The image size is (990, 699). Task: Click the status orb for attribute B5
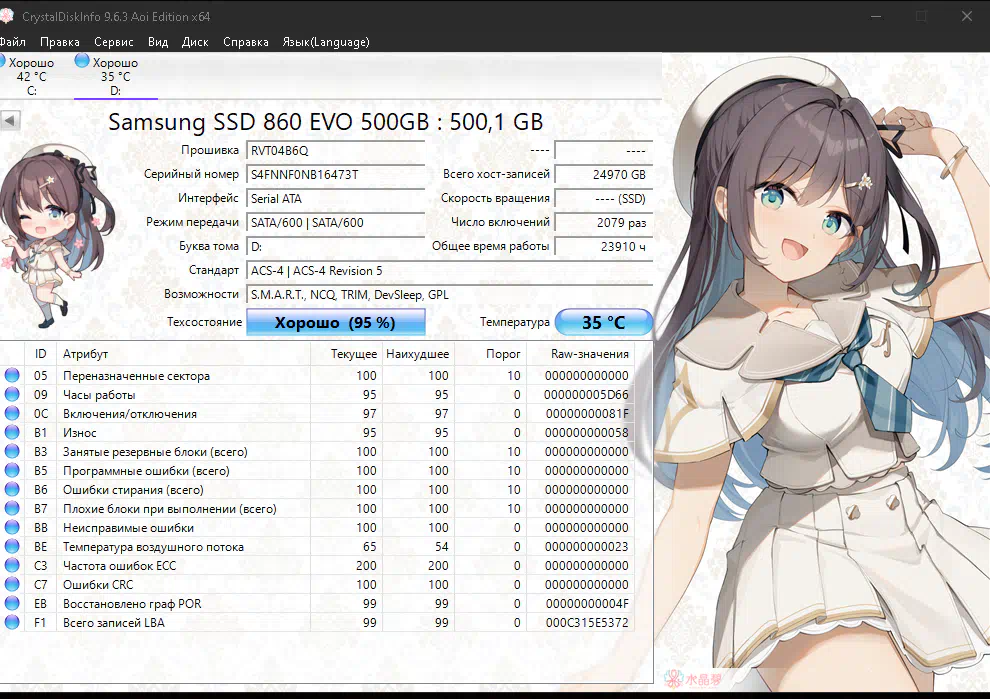12,470
